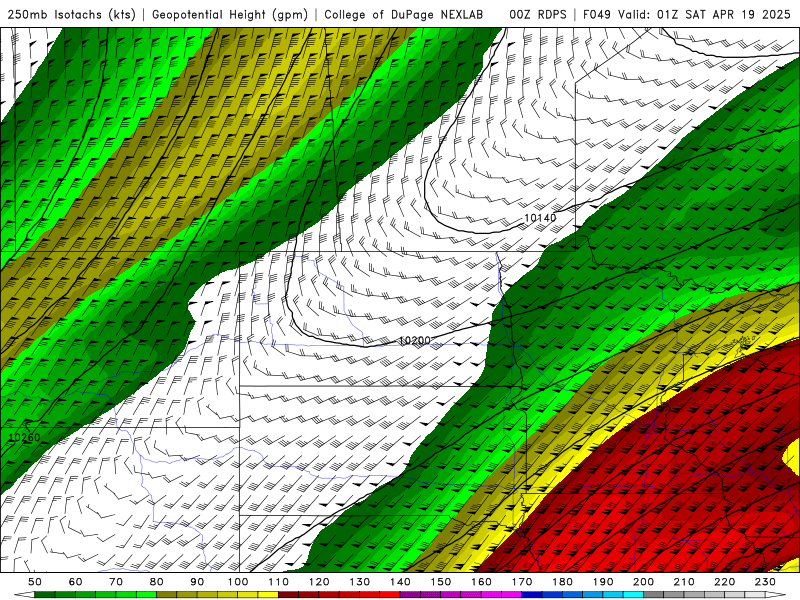Image resolution: width=800 pixels, height=600 pixels.
Task: Click the "250mb Isotachs (kts)" title text
Action: tap(71, 14)
